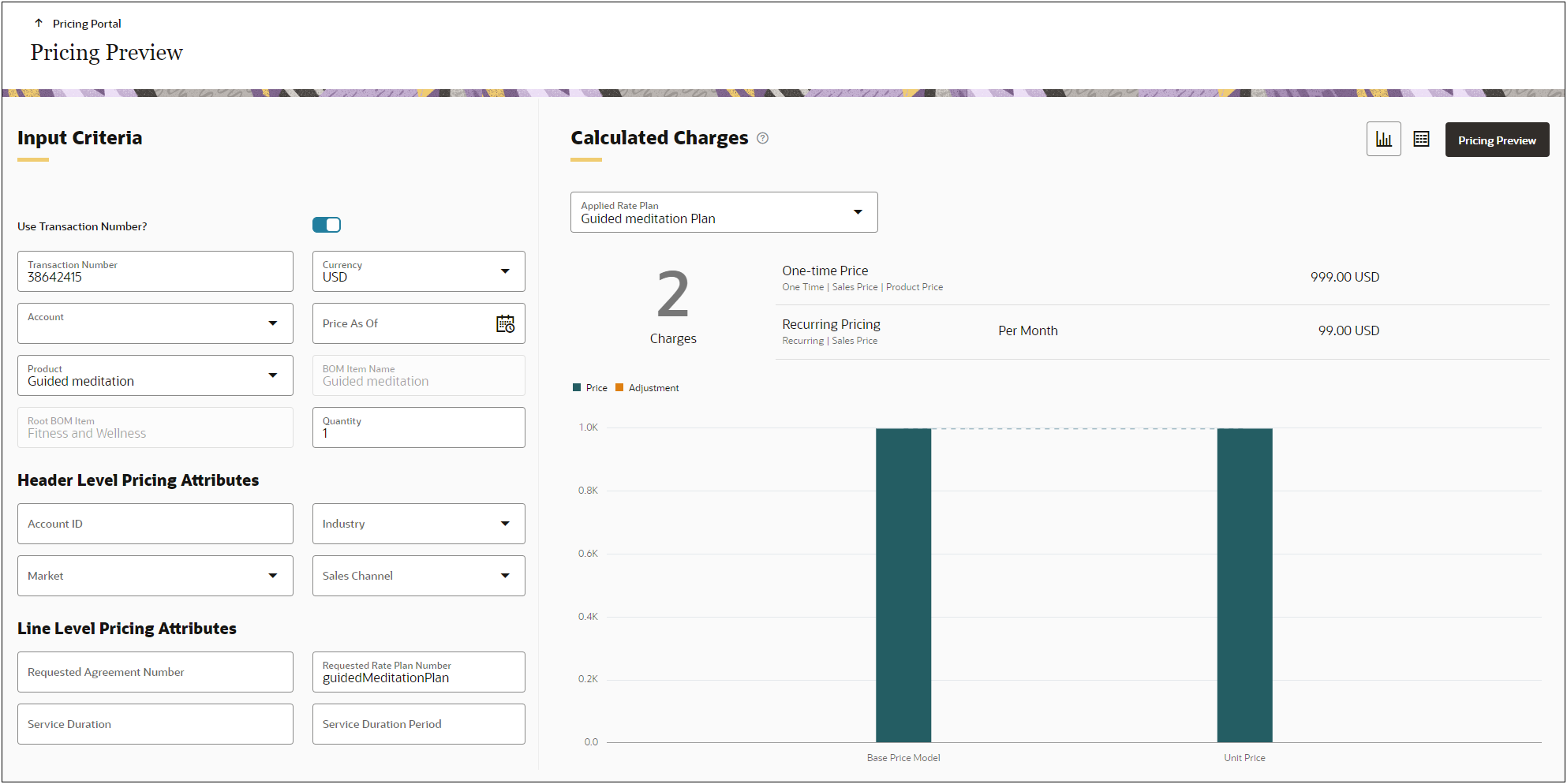Click the Root BOM Item field

coord(155,427)
